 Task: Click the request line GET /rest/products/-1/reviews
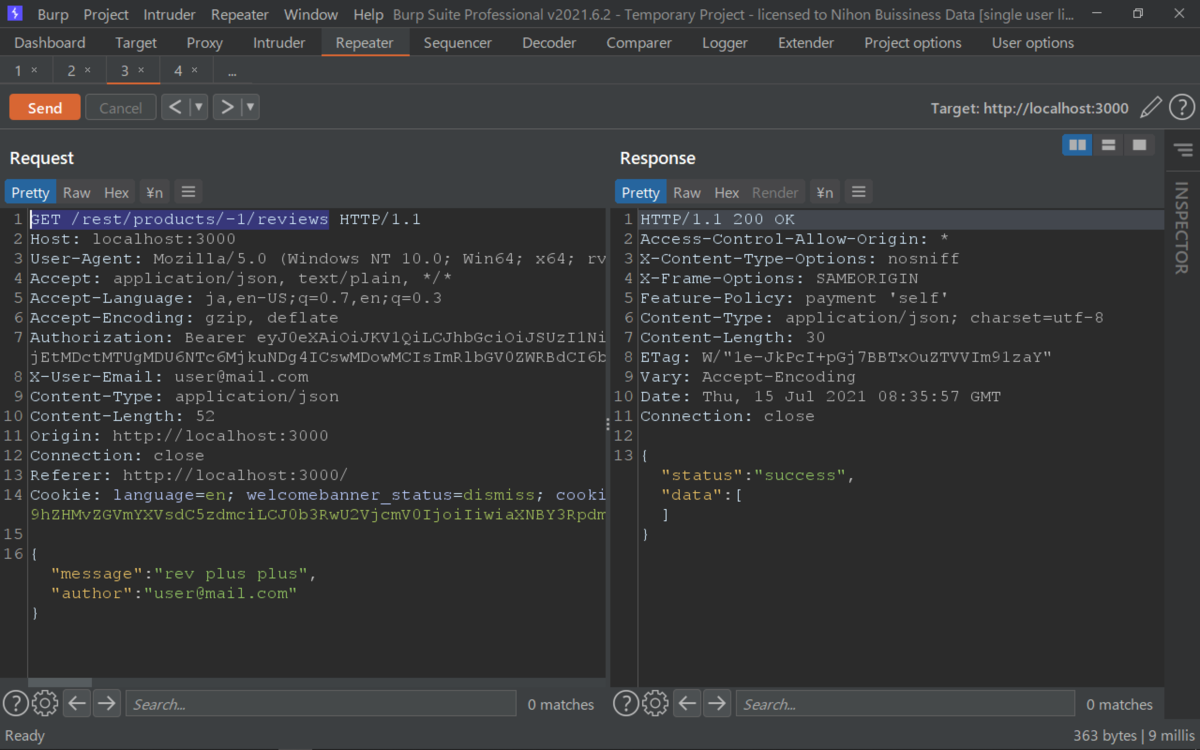tap(179, 219)
